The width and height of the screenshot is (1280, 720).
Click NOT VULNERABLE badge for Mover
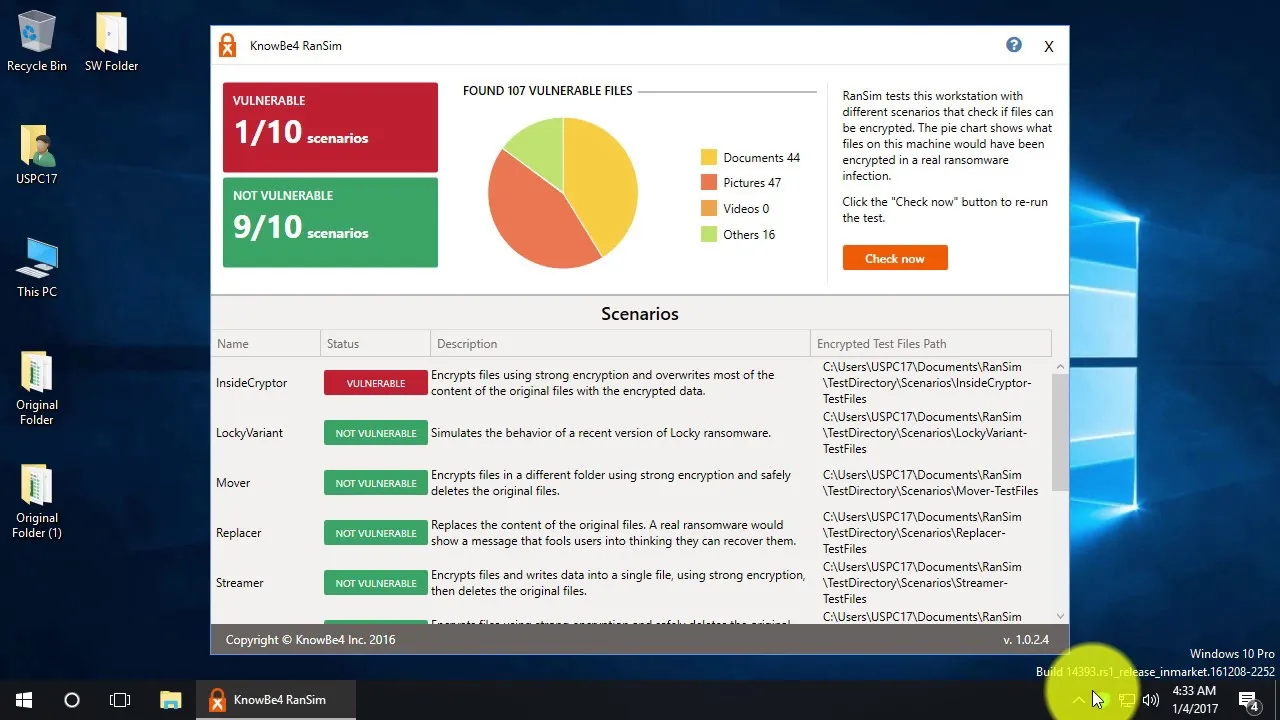pos(376,483)
